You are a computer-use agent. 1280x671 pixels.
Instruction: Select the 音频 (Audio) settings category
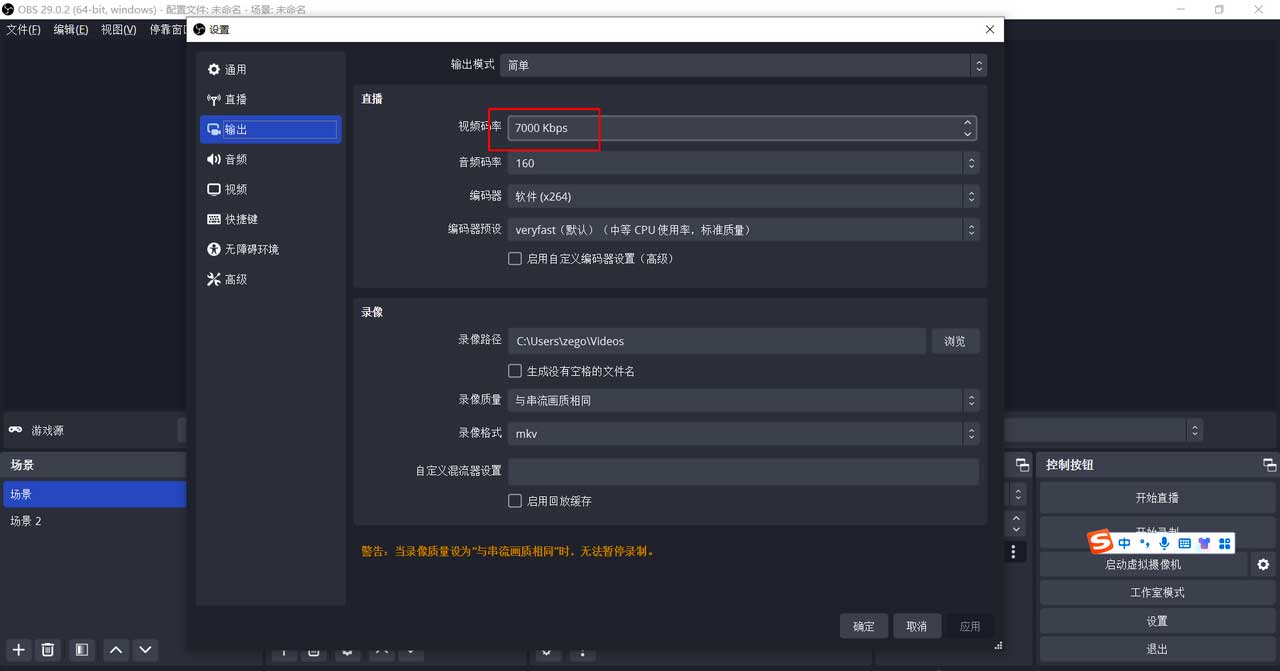click(235, 160)
